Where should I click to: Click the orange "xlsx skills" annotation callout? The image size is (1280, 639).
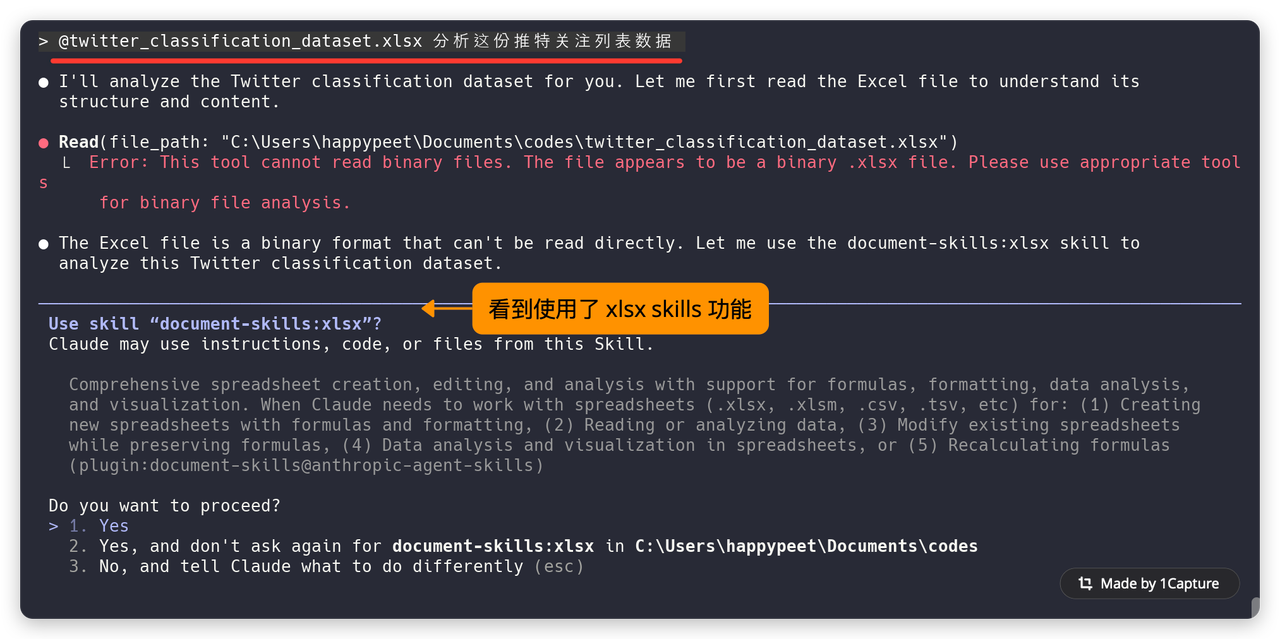point(619,309)
